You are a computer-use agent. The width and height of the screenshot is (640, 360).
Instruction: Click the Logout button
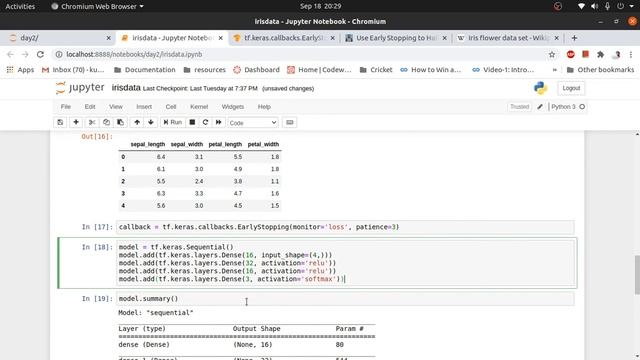(x=571, y=88)
